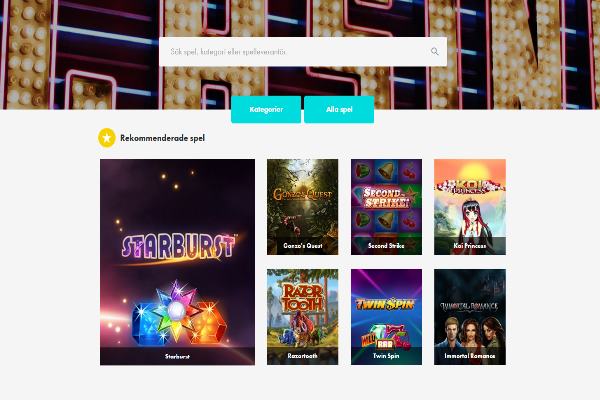This screenshot has width=600, height=400.
Task: Click the Razor Tooth logo artwork
Action: [303, 297]
